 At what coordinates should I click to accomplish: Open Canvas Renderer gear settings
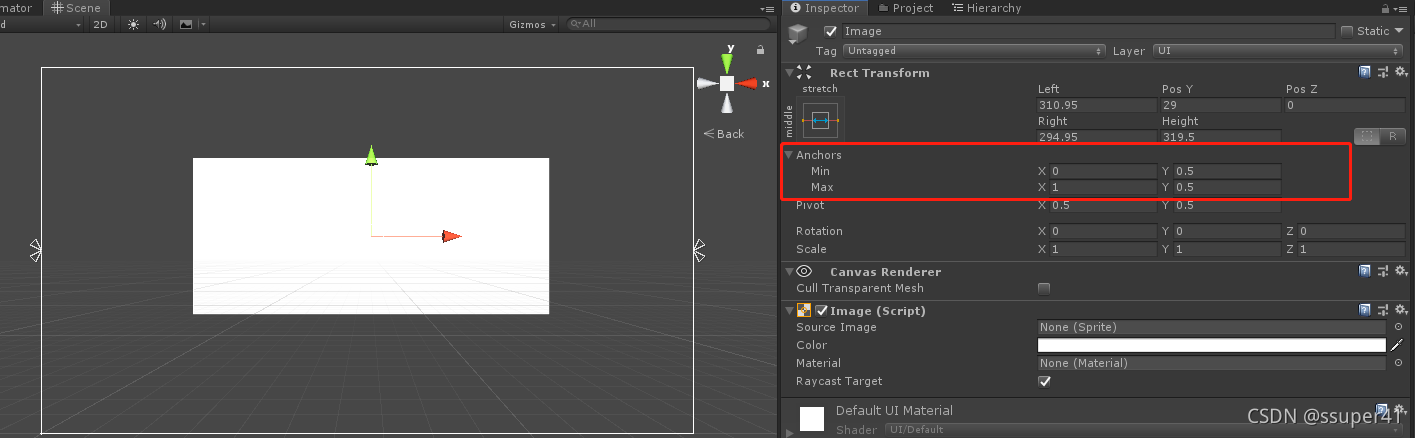[1401, 271]
